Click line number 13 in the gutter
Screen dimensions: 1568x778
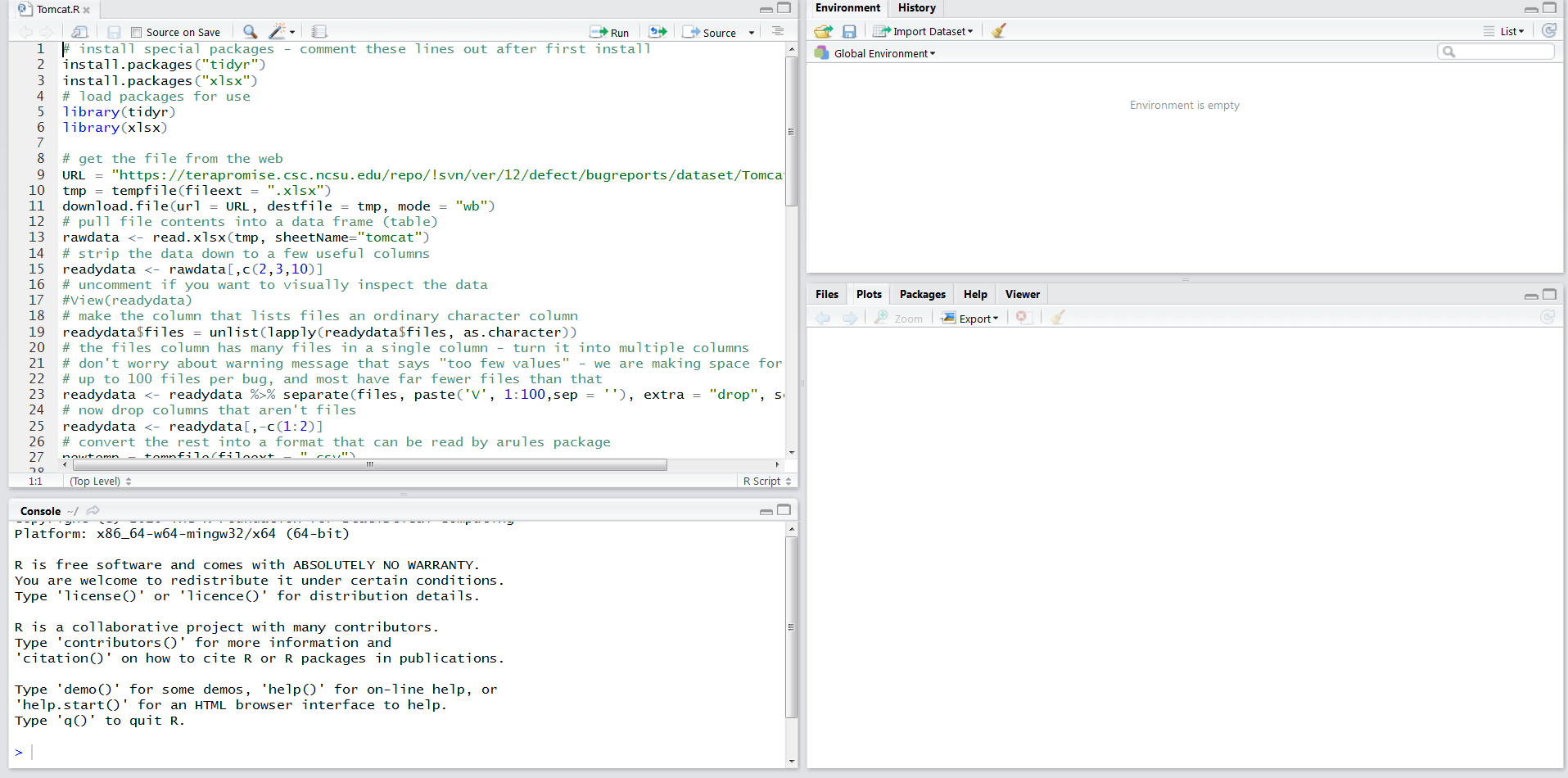tap(36, 237)
